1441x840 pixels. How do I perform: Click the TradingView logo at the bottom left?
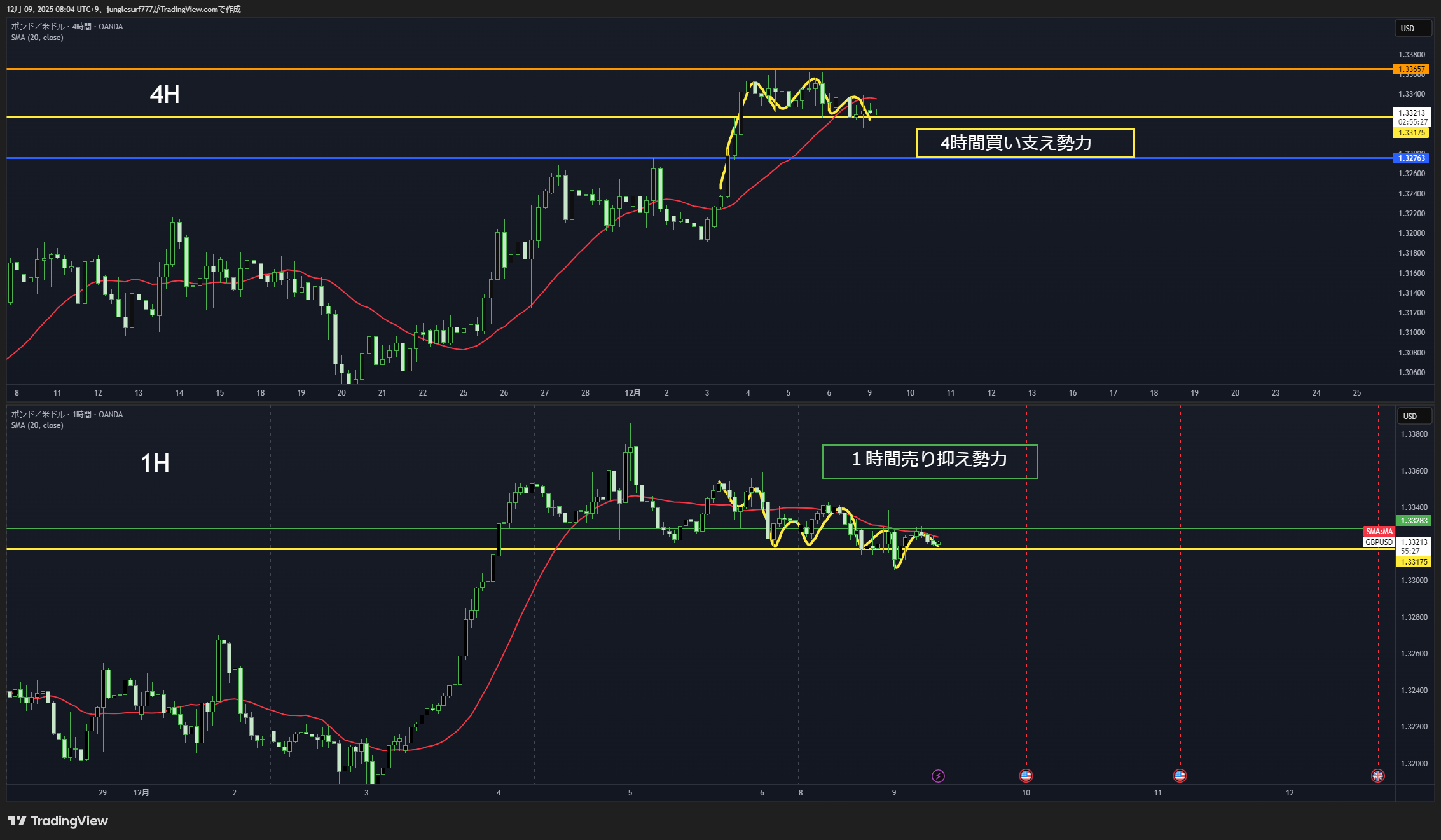coord(58,821)
